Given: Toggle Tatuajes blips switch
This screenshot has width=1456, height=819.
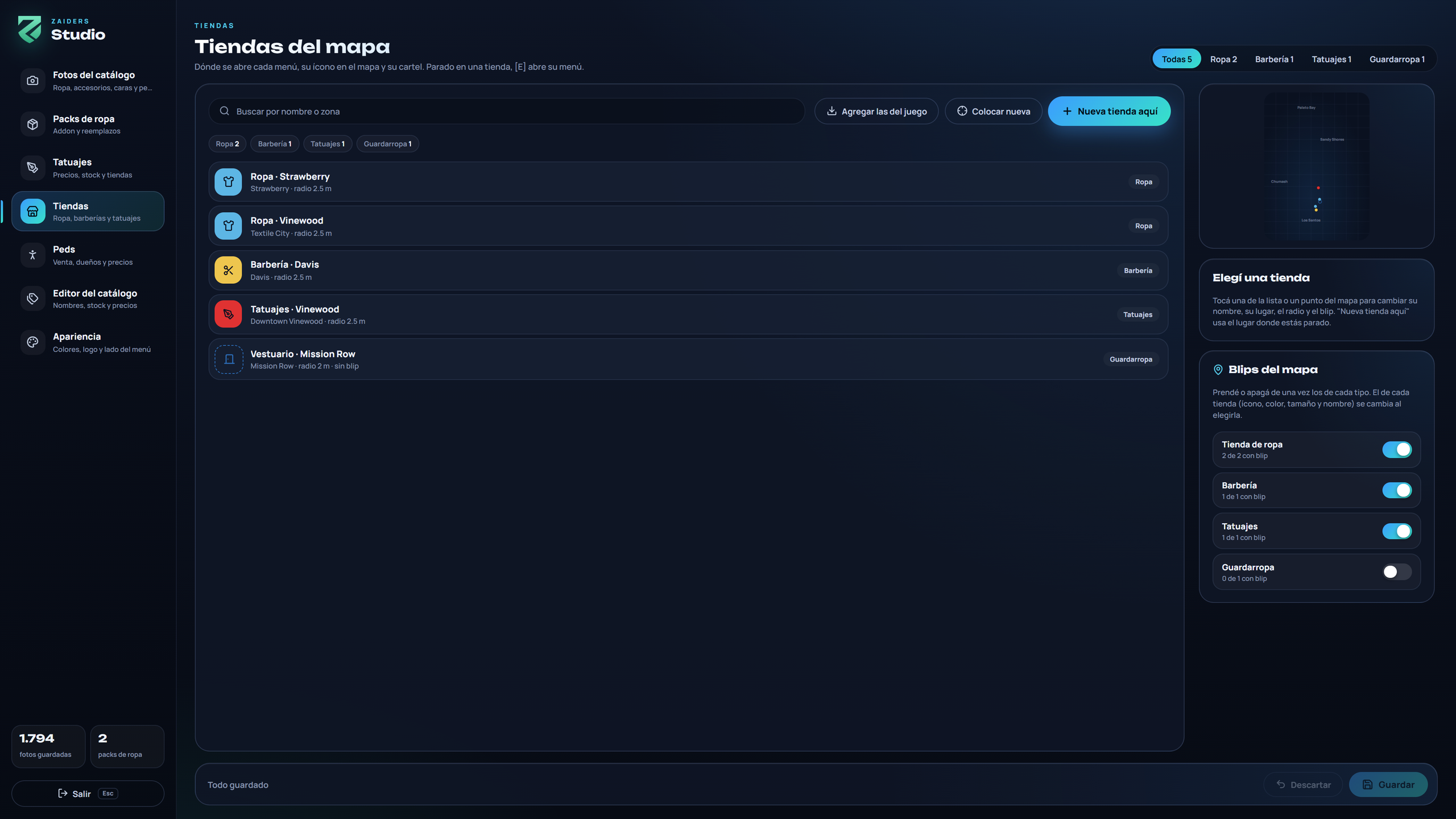Looking at the screenshot, I should point(1397,531).
